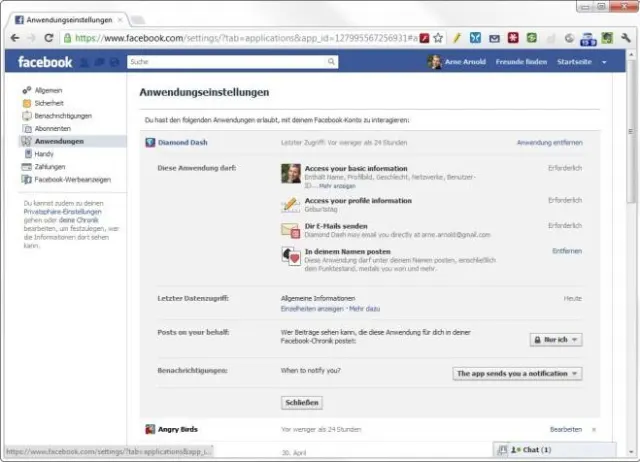
Task: Click the Facebook logo in header
Action: 45,62
